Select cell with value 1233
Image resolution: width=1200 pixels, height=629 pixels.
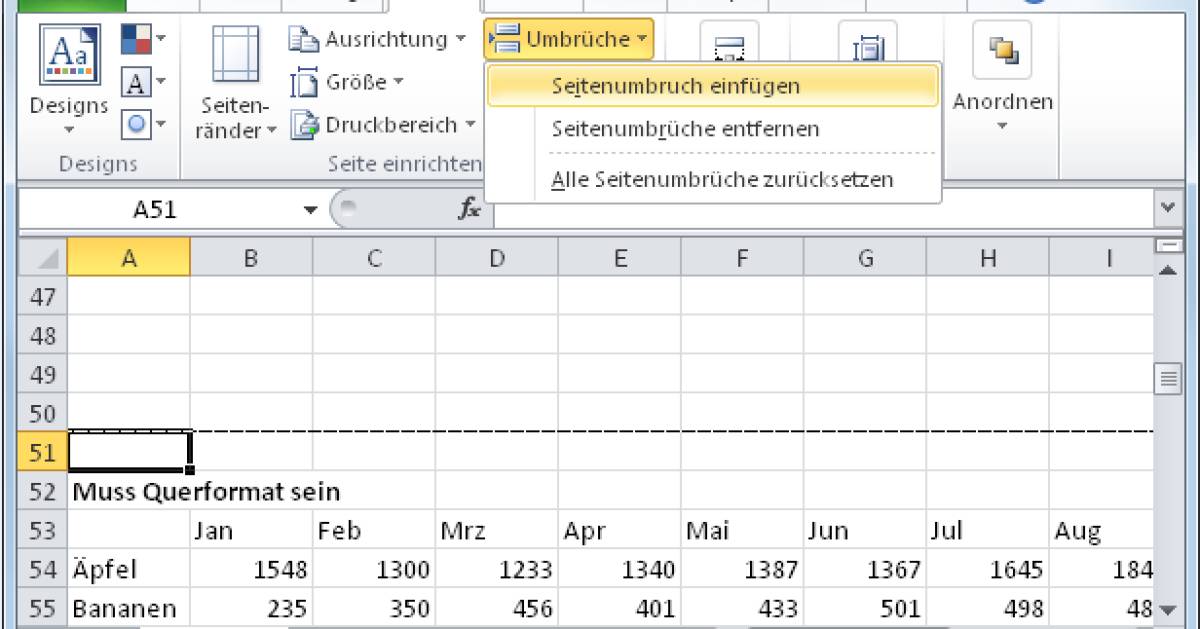pos(496,570)
